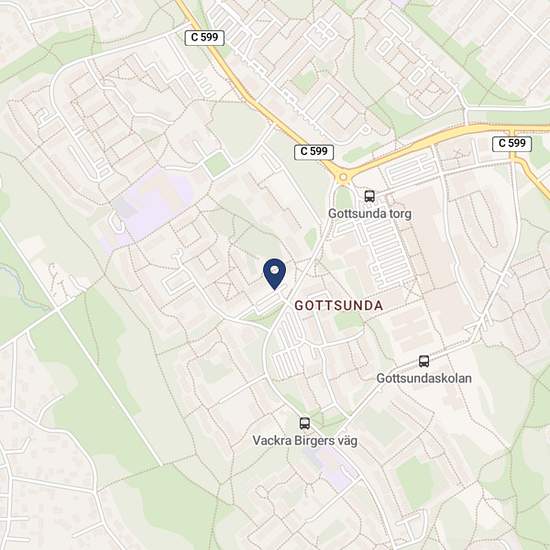The image size is (550, 550).
Task: Click the C 599 shield beside the roundabout
Action: 314,152
